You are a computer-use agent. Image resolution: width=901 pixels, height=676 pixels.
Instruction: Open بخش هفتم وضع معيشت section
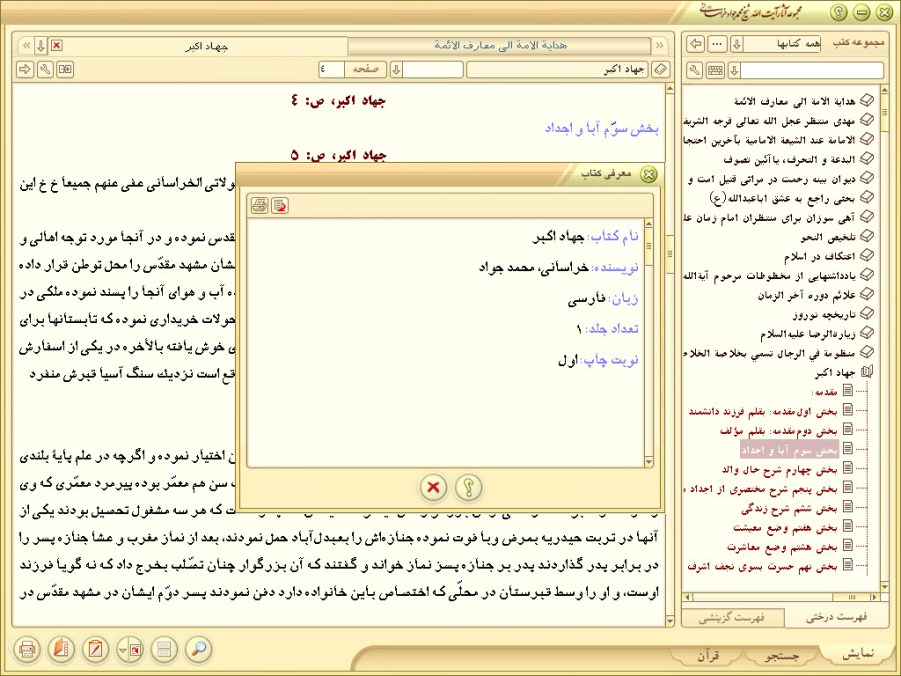[x=786, y=527]
